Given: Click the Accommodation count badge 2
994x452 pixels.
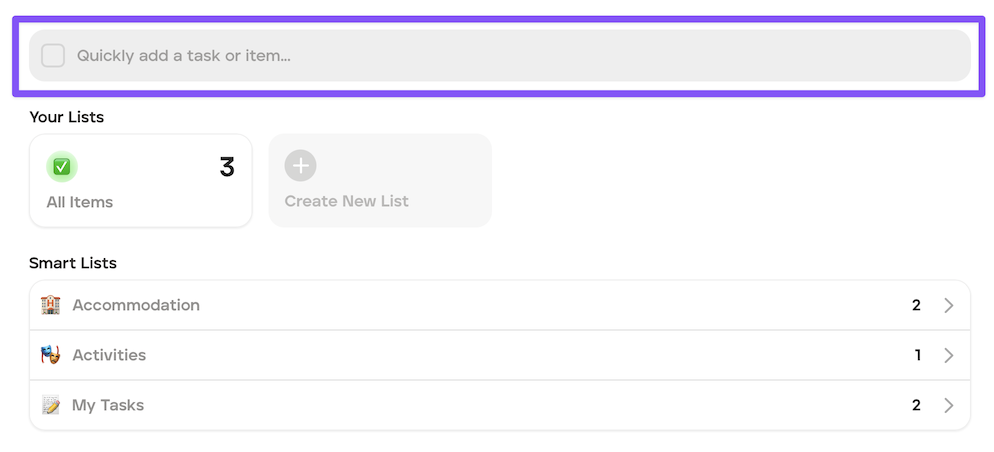Looking at the screenshot, I should [916, 306].
